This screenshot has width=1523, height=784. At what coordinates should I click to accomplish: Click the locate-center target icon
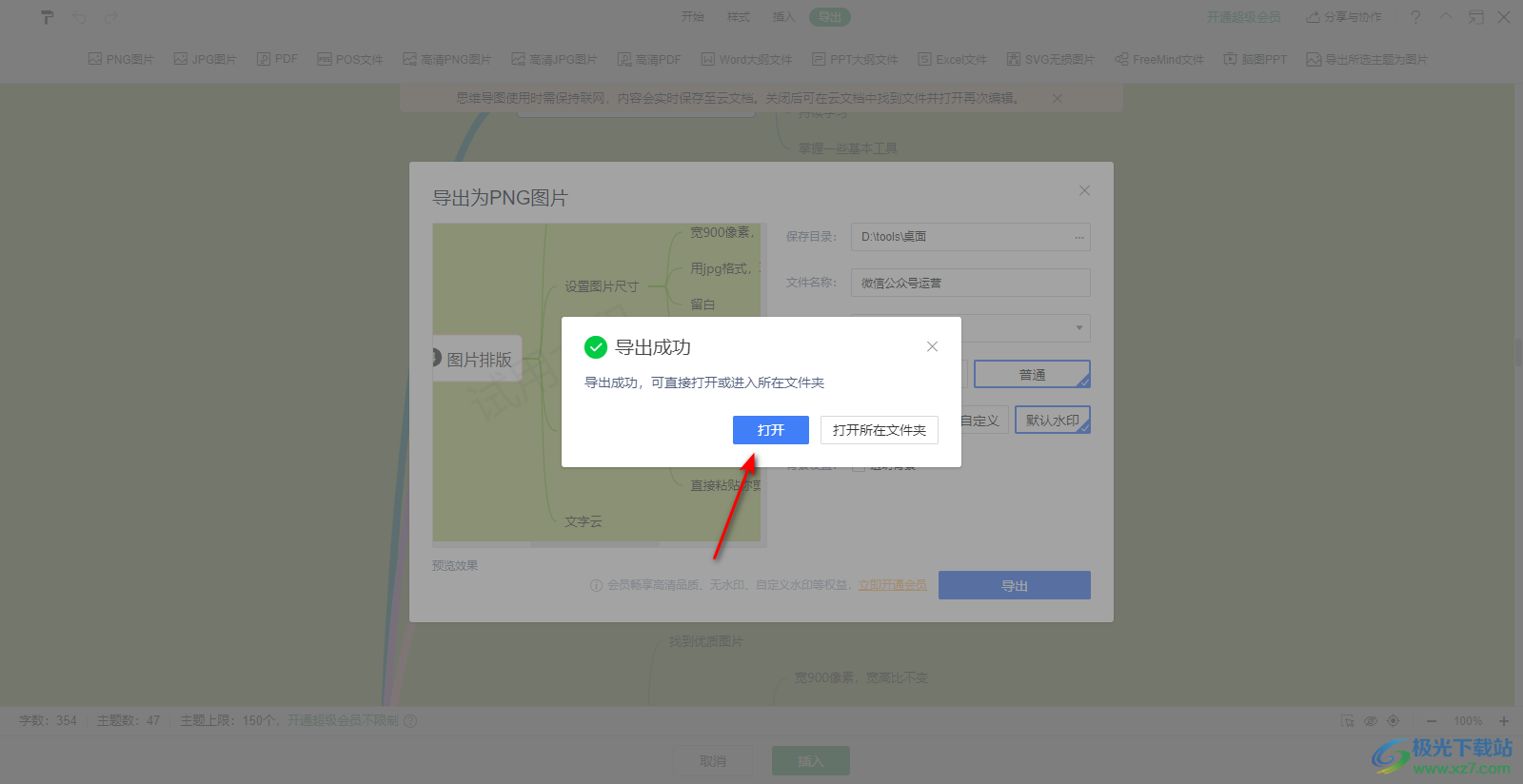[1394, 720]
